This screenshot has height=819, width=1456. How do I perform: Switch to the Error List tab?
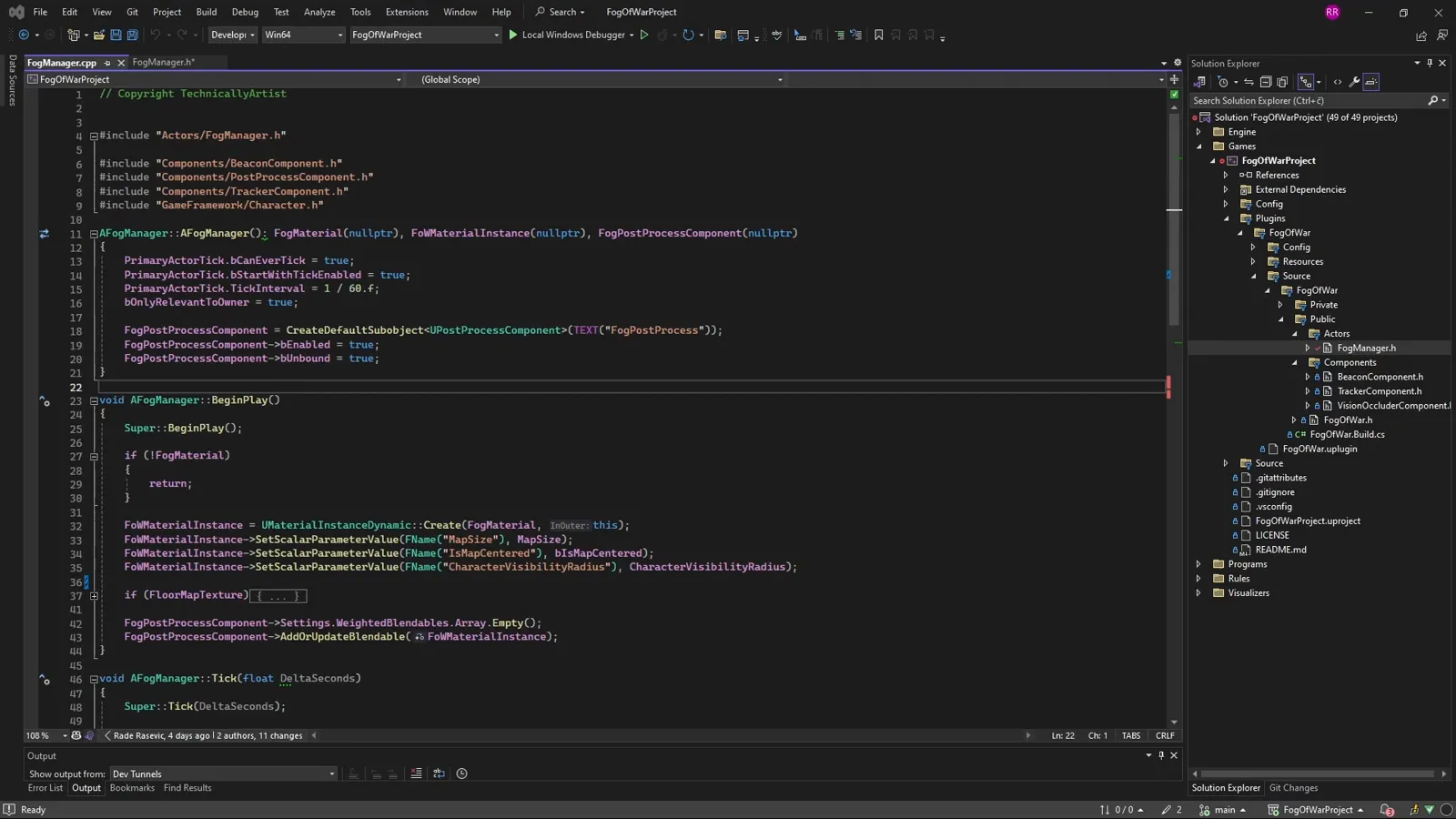pyautogui.click(x=45, y=788)
